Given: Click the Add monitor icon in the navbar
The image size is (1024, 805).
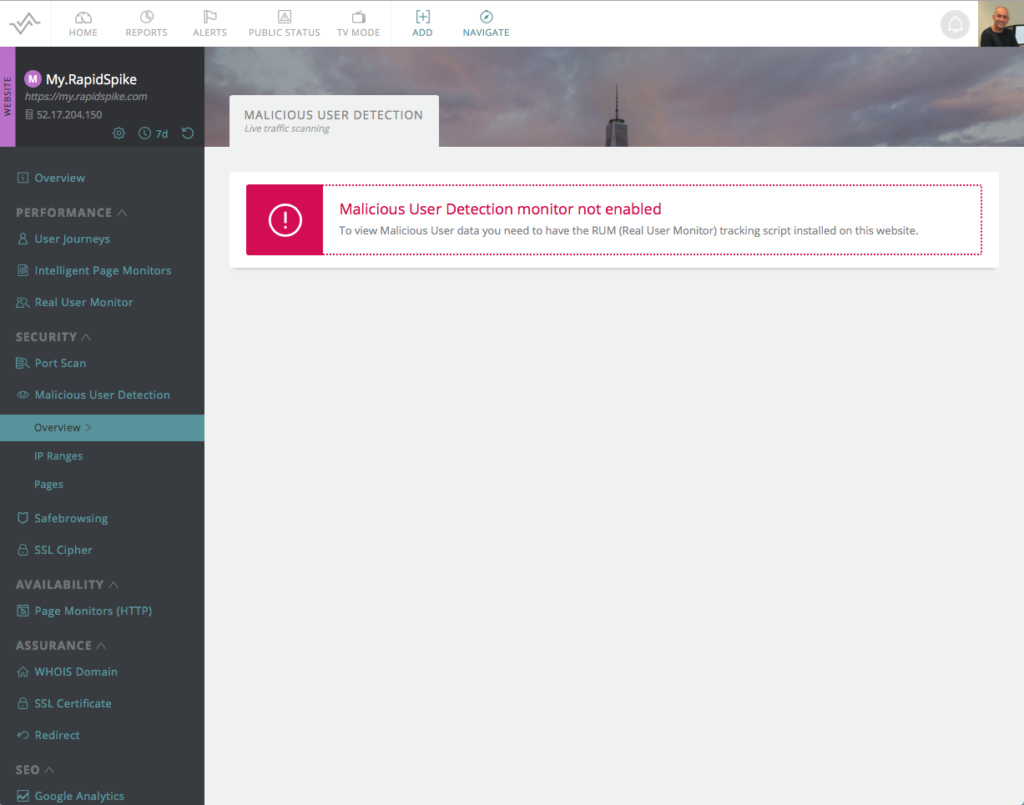Looking at the screenshot, I should pyautogui.click(x=422, y=23).
